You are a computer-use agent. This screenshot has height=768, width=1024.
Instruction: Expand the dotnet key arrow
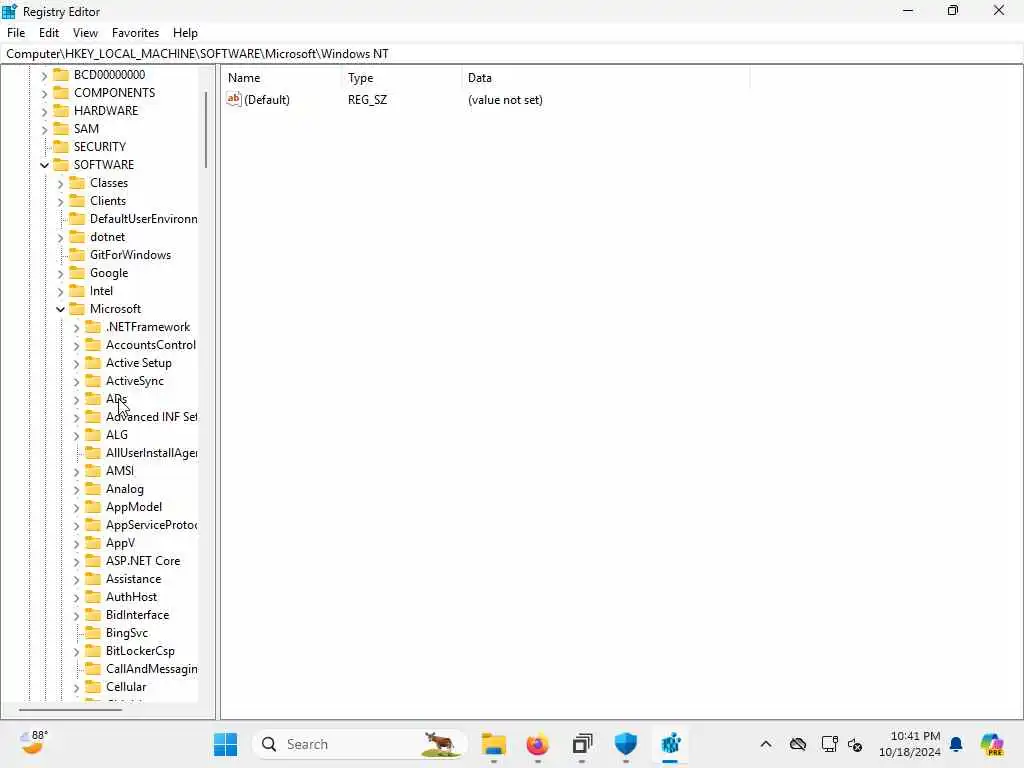click(x=61, y=238)
